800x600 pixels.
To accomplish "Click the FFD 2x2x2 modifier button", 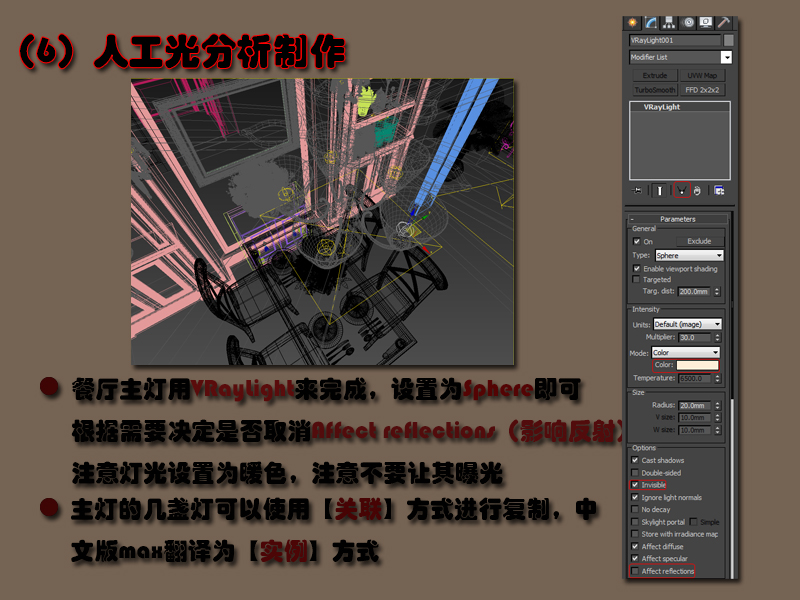I will point(702,90).
